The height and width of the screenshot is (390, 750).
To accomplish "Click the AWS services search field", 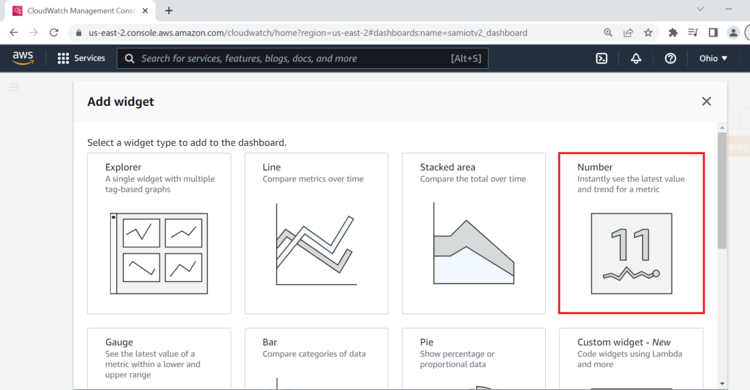I will 303,58.
